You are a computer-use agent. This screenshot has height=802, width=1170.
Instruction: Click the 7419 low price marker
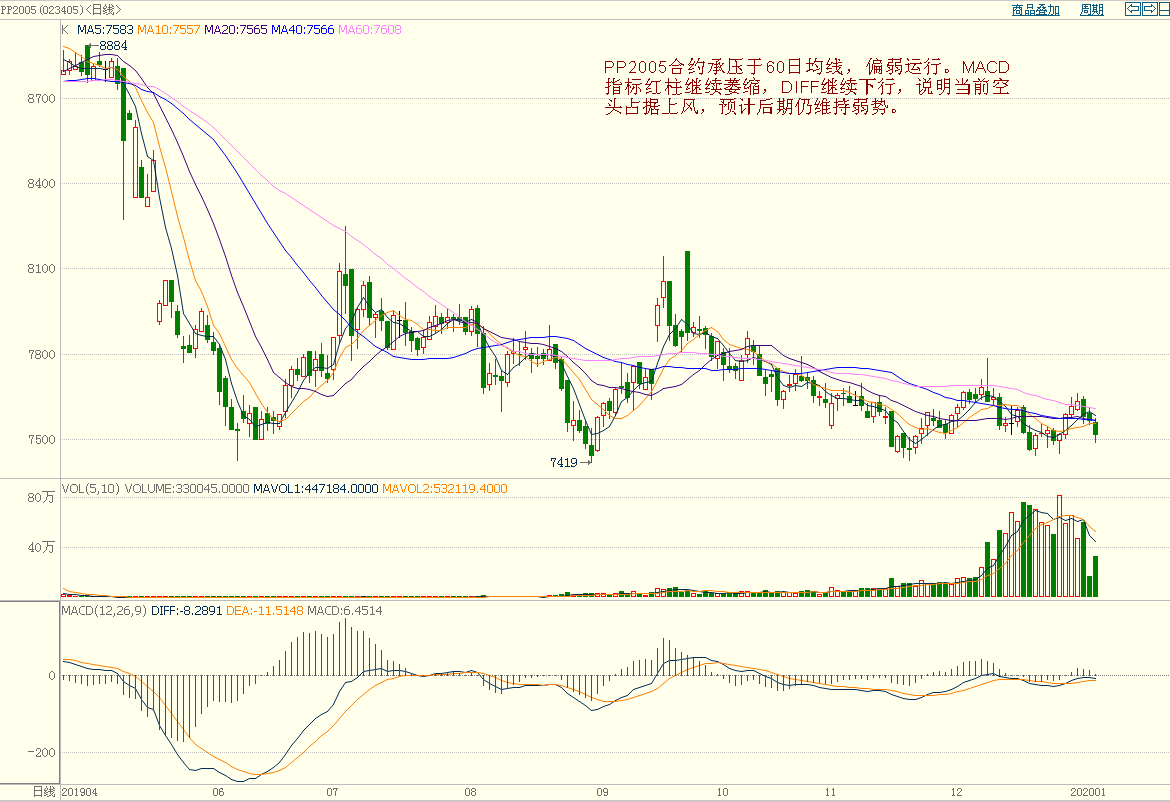point(564,463)
